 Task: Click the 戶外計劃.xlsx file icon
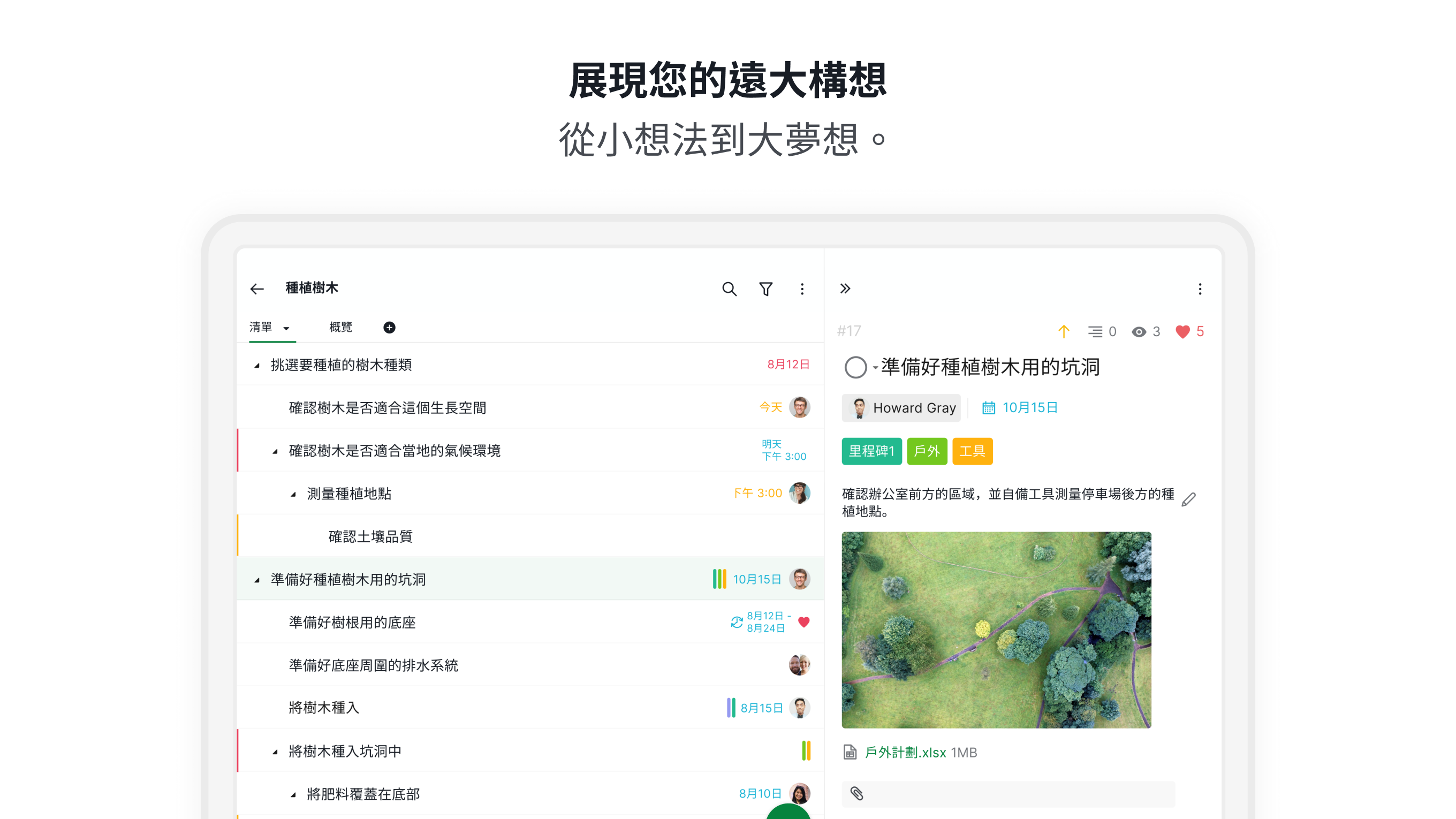point(850,752)
